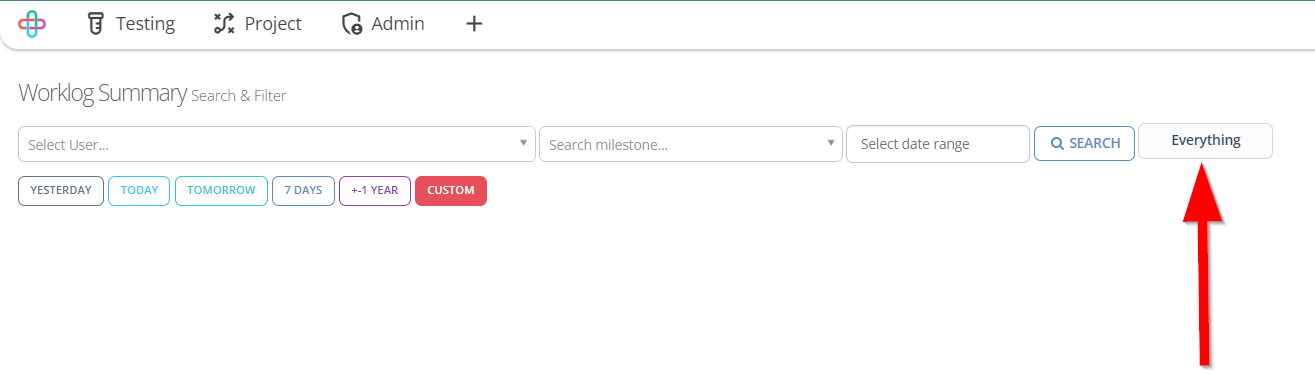The image size is (1315, 375).
Task: Click the magnifier icon in Search button
Action: click(x=1057, y=144)
